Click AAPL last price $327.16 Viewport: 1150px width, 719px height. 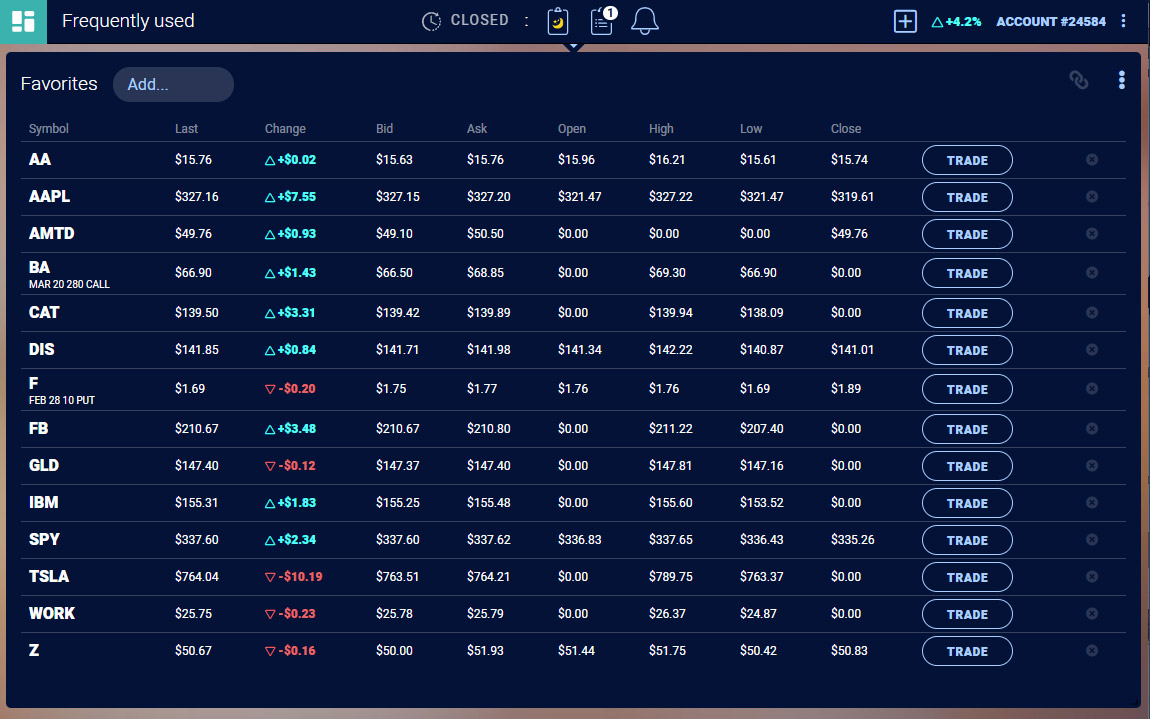[x=197, y=197]
